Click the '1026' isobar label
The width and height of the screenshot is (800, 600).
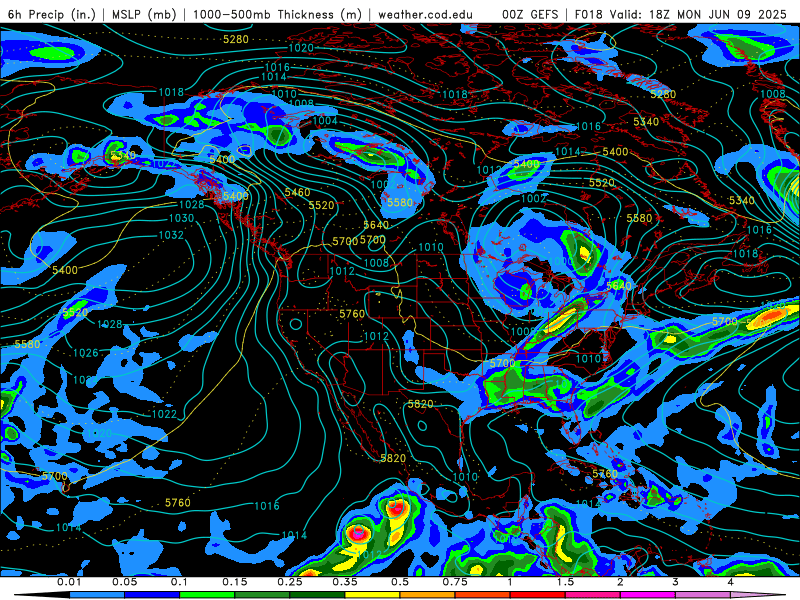tap(86, 353)
